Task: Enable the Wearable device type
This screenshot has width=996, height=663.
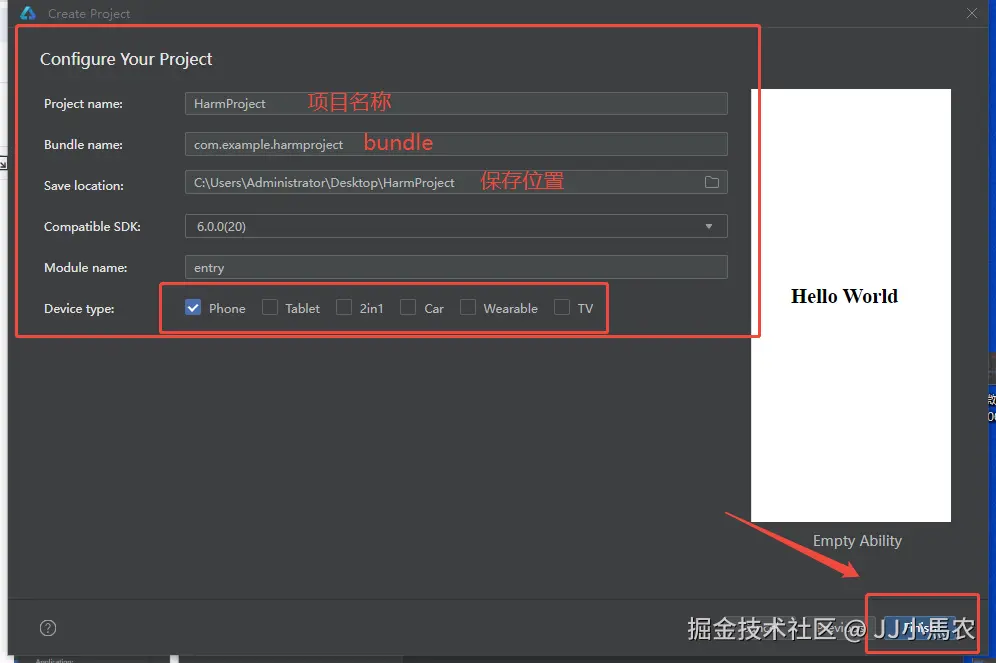Action: (467, 307)
